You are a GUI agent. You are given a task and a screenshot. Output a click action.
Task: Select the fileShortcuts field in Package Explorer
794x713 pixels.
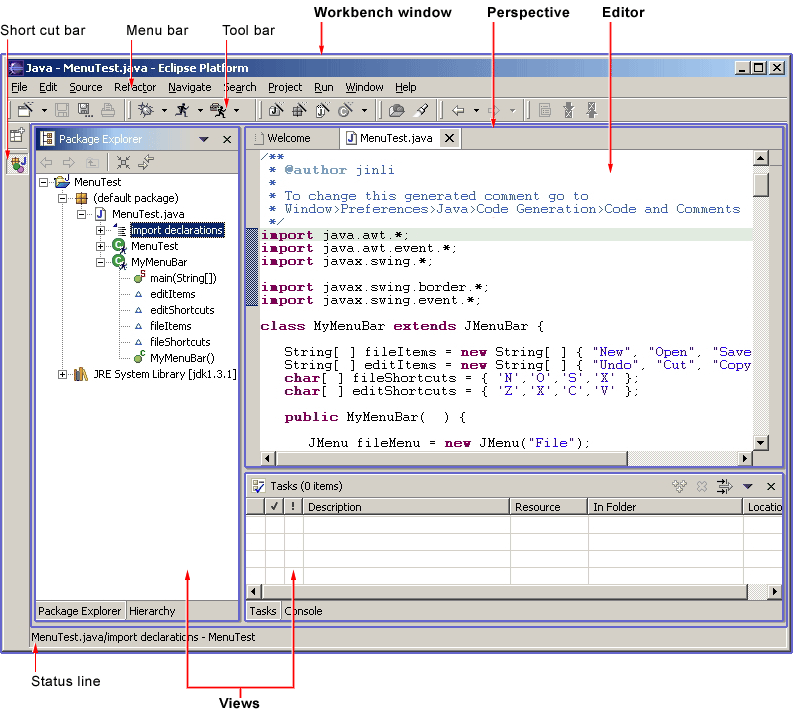[180, 342]
